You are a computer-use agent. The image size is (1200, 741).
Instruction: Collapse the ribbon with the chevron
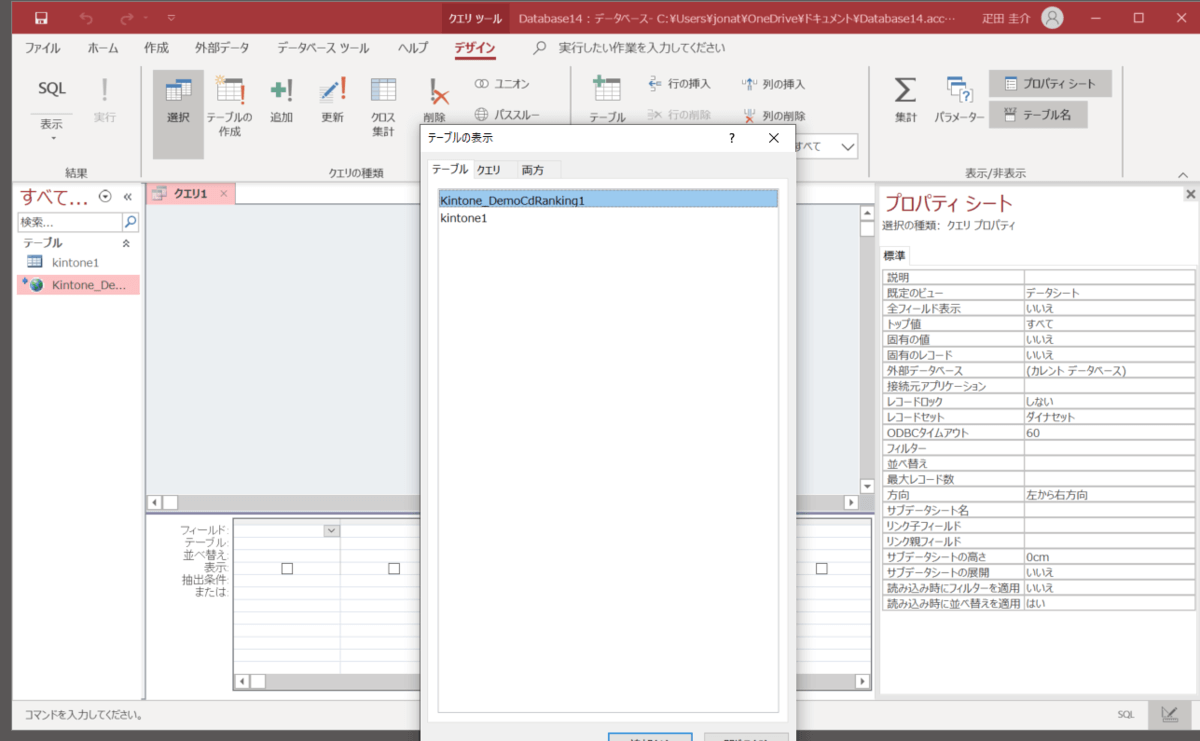click(1183, 175)
